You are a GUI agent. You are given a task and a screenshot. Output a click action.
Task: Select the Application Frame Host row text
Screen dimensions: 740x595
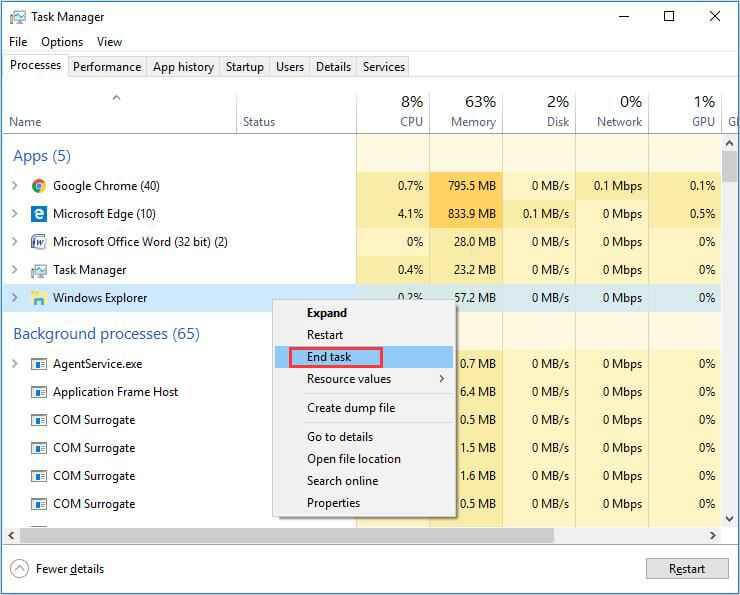pos(116,392)
